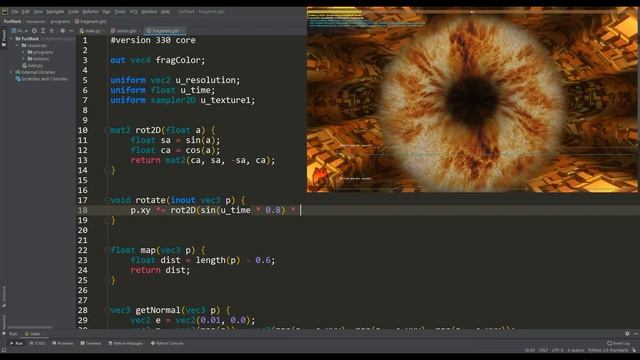Collapse getNormal function fold marker at line 28
640x360 pixels.
(107, 310)
